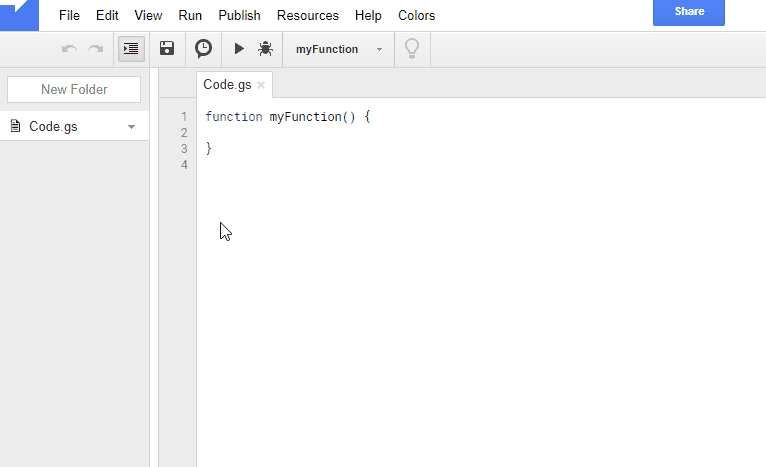Click the blue project logo icon

point(20,15)
